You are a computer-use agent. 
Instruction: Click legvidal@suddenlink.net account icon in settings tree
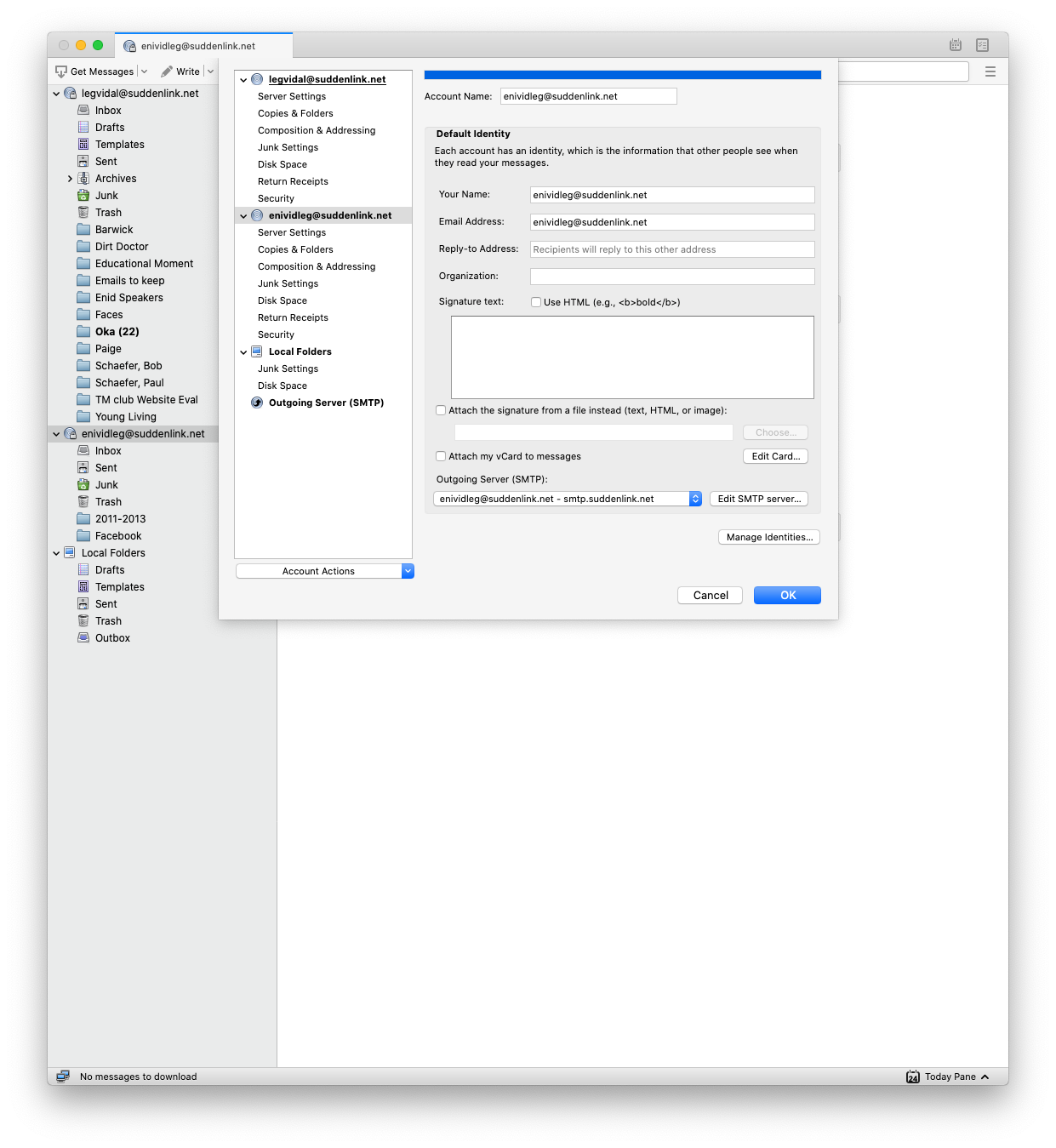(x=257, y=79)
